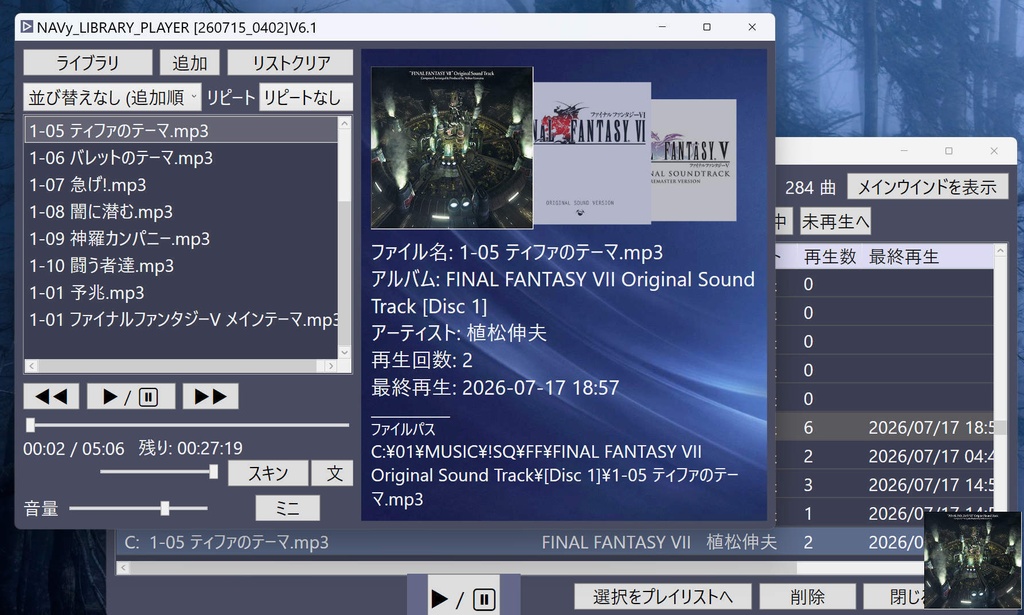Click the Final Fantasy VII album cover
The width and height of the screenshot is (1024, 615).
(x=452, y=148)
